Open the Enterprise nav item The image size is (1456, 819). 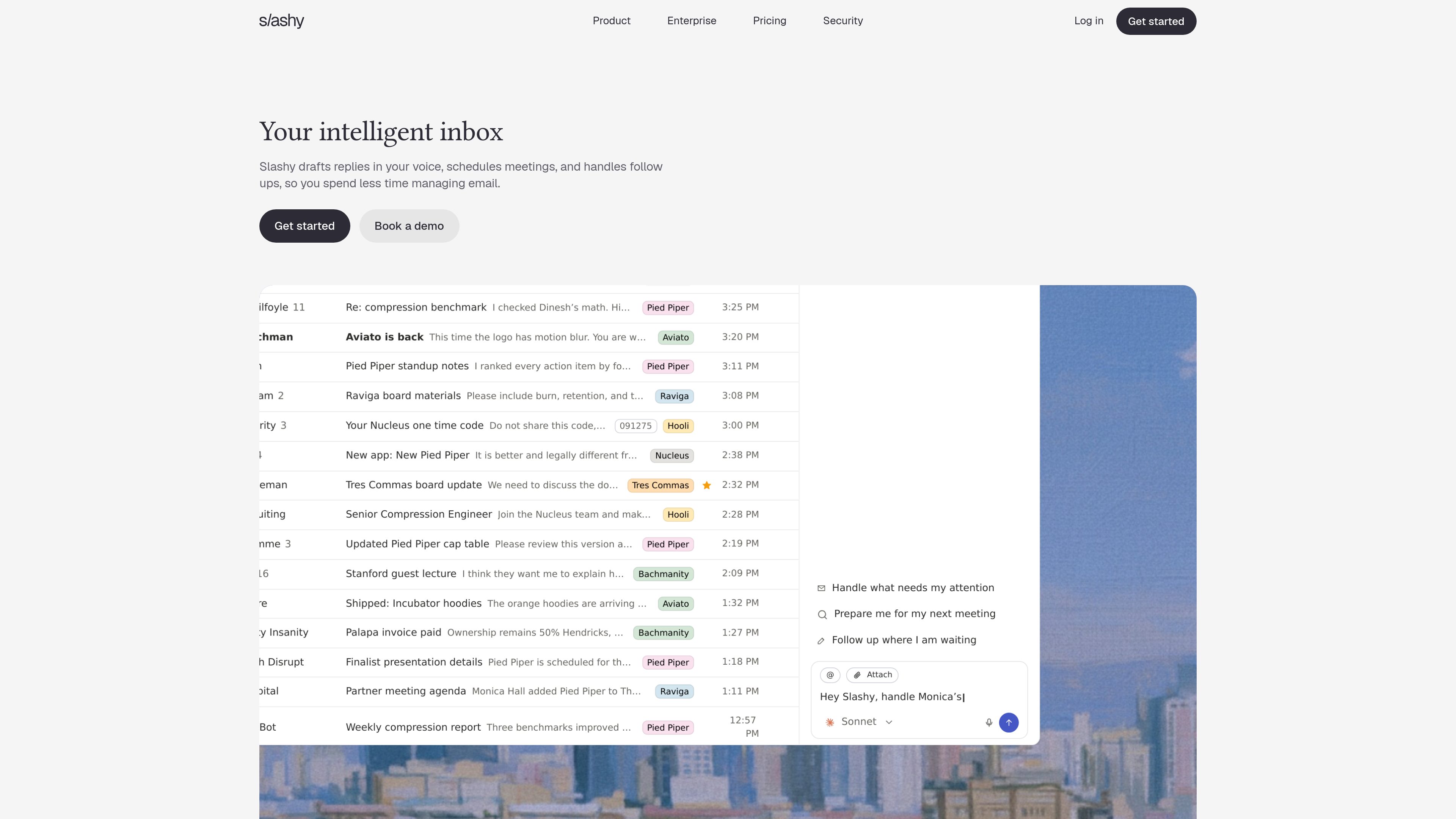(x=691, y=21)
